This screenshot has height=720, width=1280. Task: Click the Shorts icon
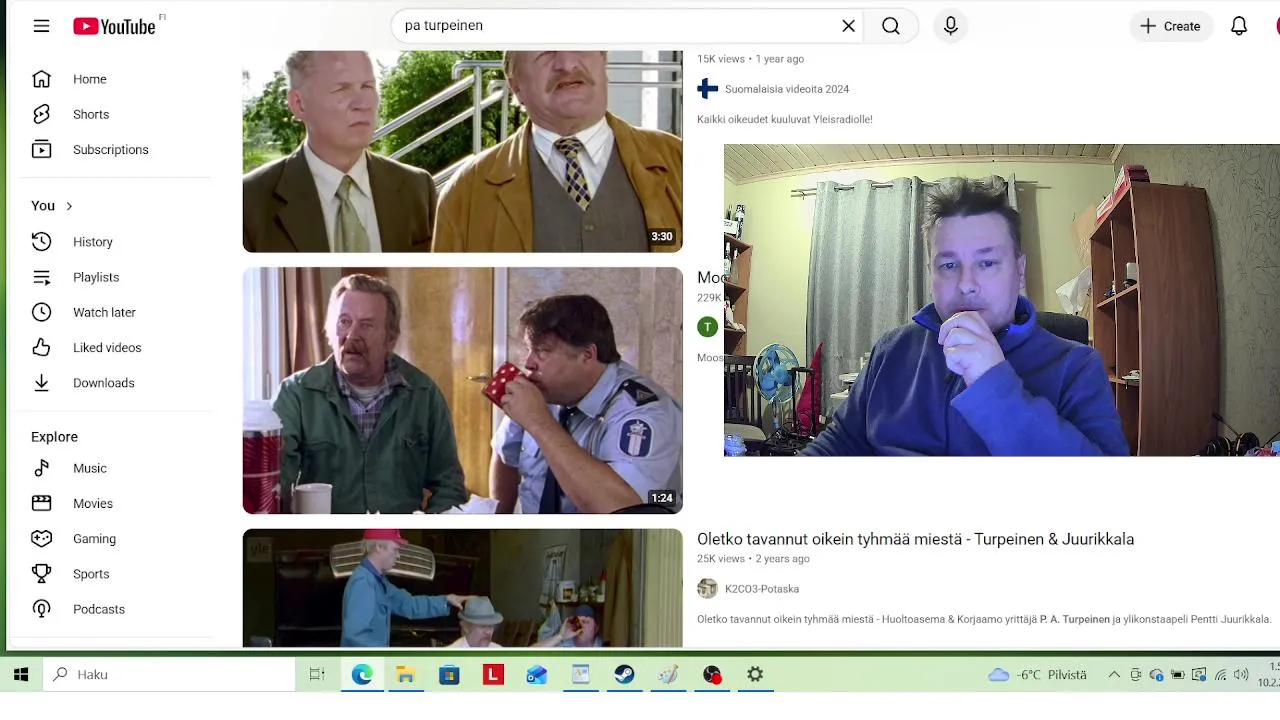(41, 114)
